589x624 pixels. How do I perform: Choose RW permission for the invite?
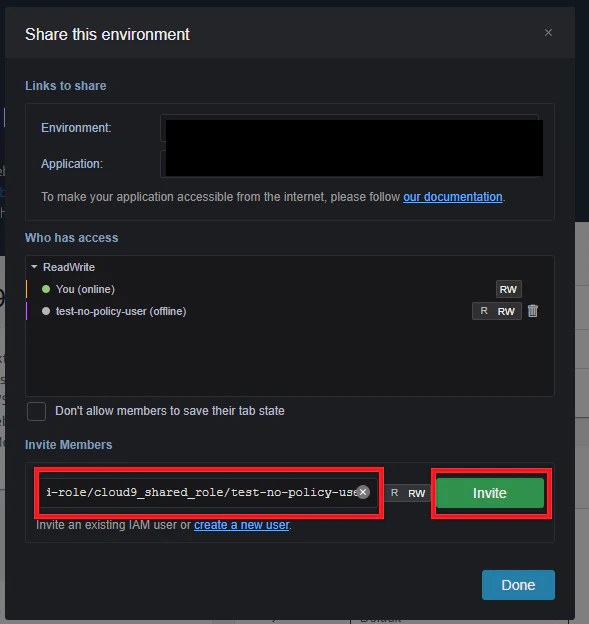tap(416, 493)
